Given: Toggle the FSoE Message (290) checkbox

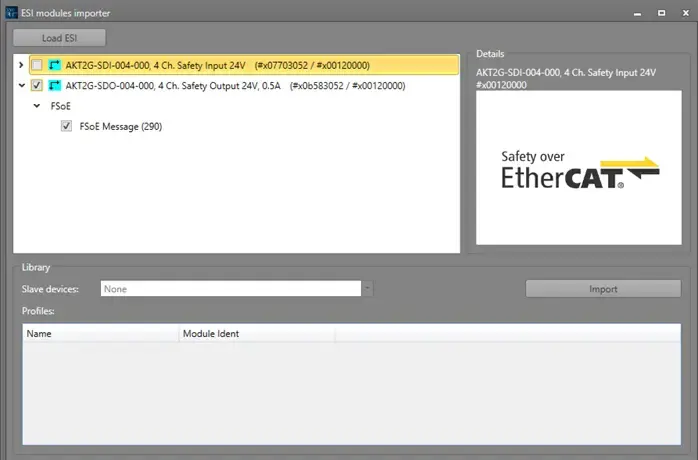Looking at the screenshot, I should coord(66,127).
